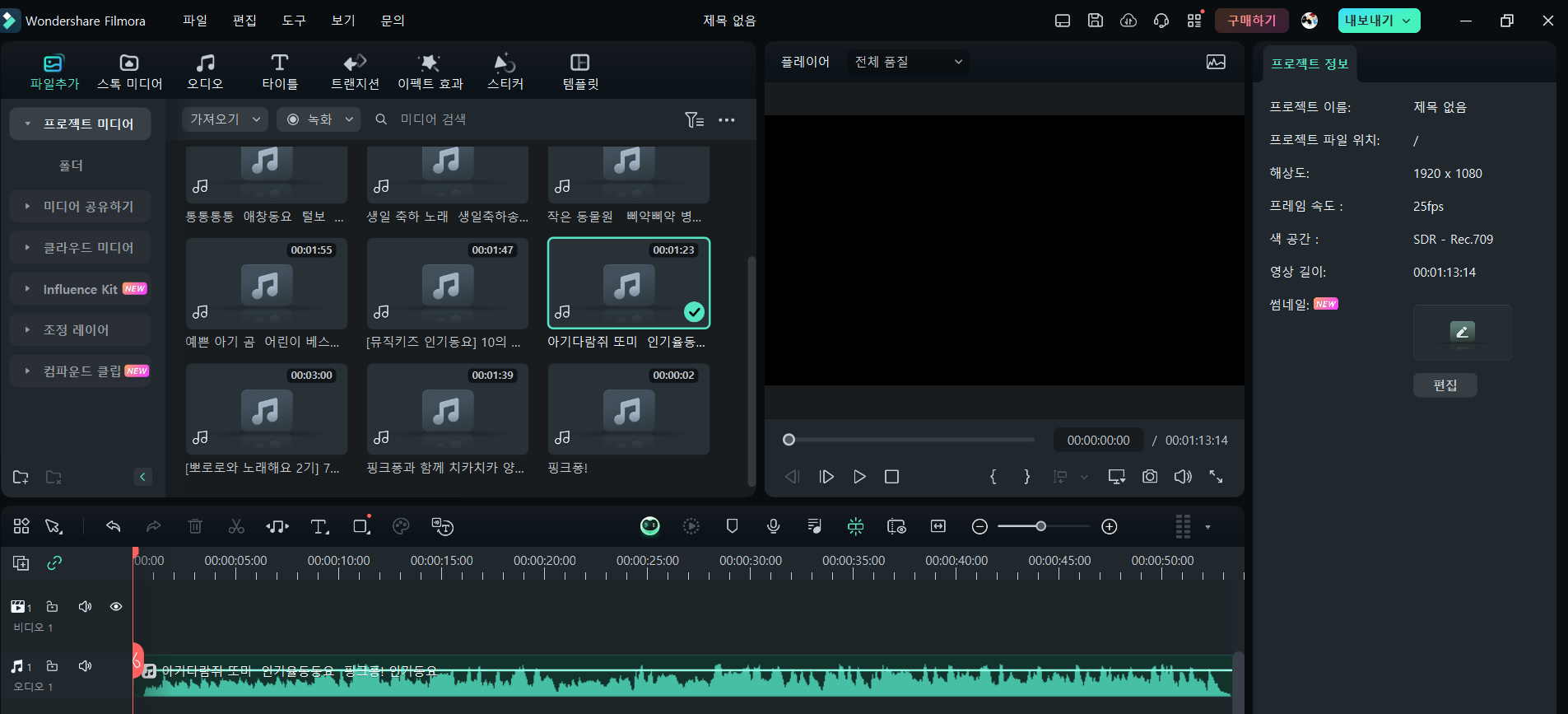
Task: Click the player volume speaker icon
Action: click(1183, 477)
